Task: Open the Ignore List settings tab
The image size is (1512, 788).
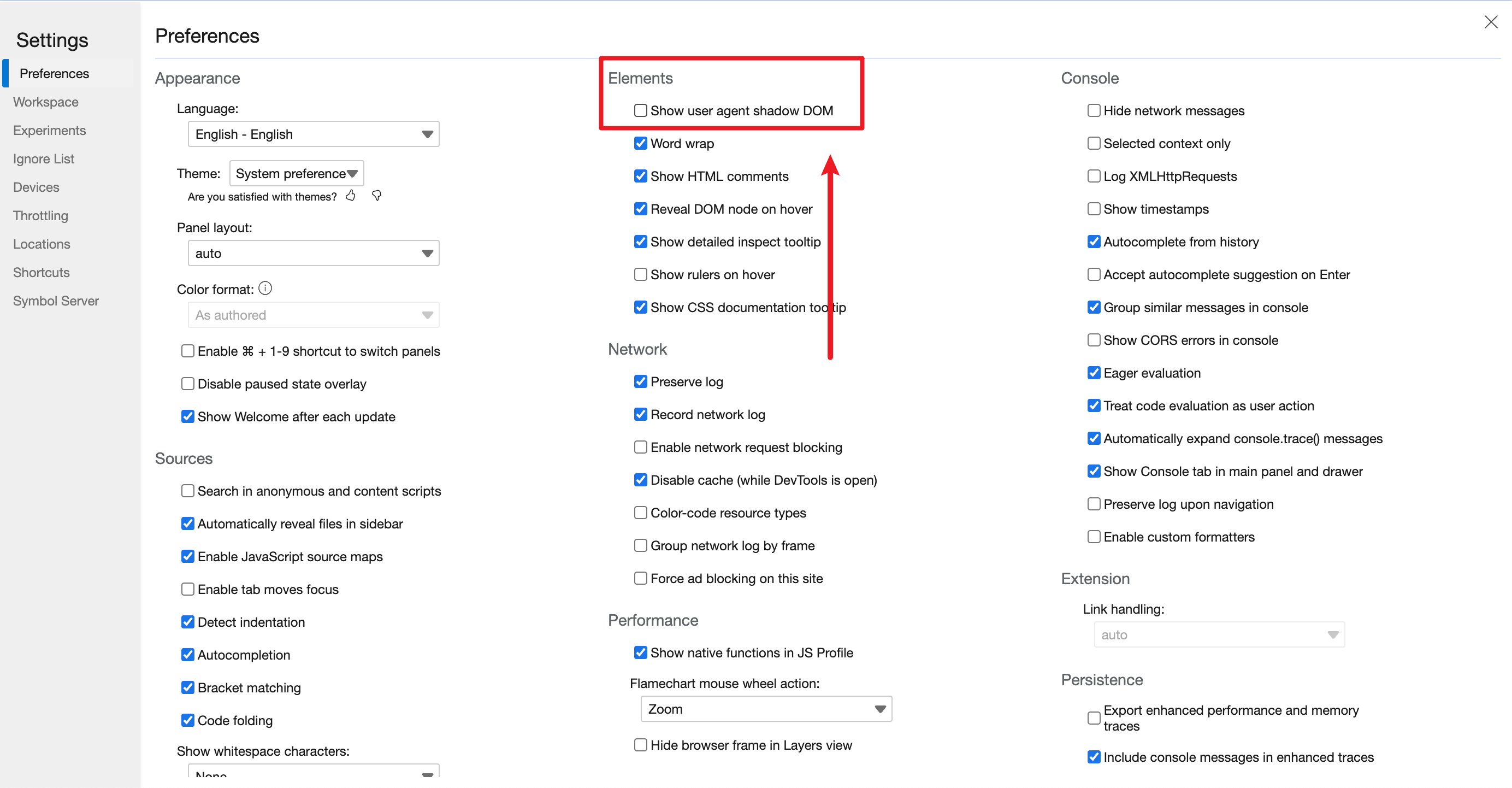Action: (44, 158)
